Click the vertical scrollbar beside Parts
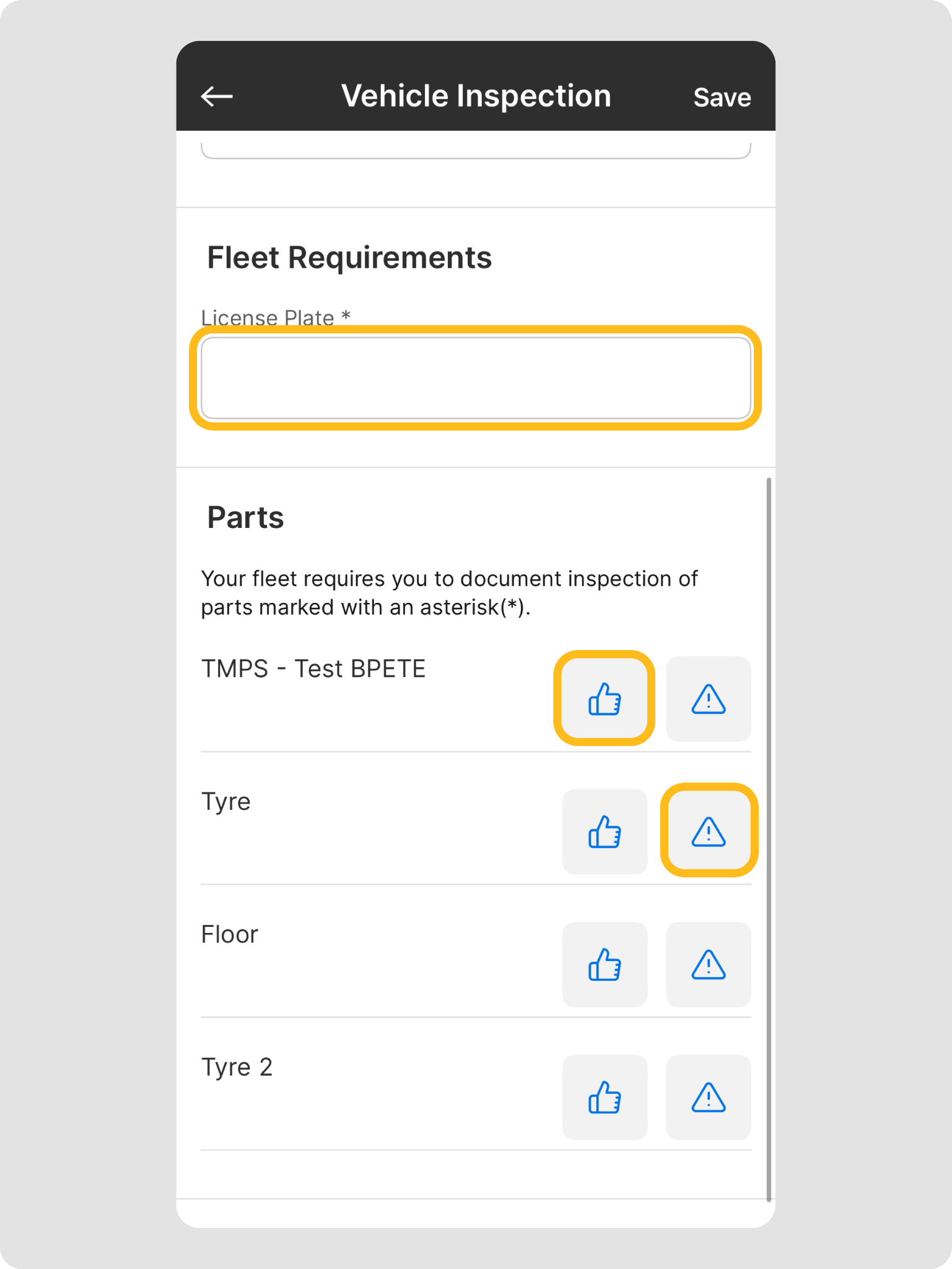Screen dimensions: 952x1269 [x=769, y=836]
